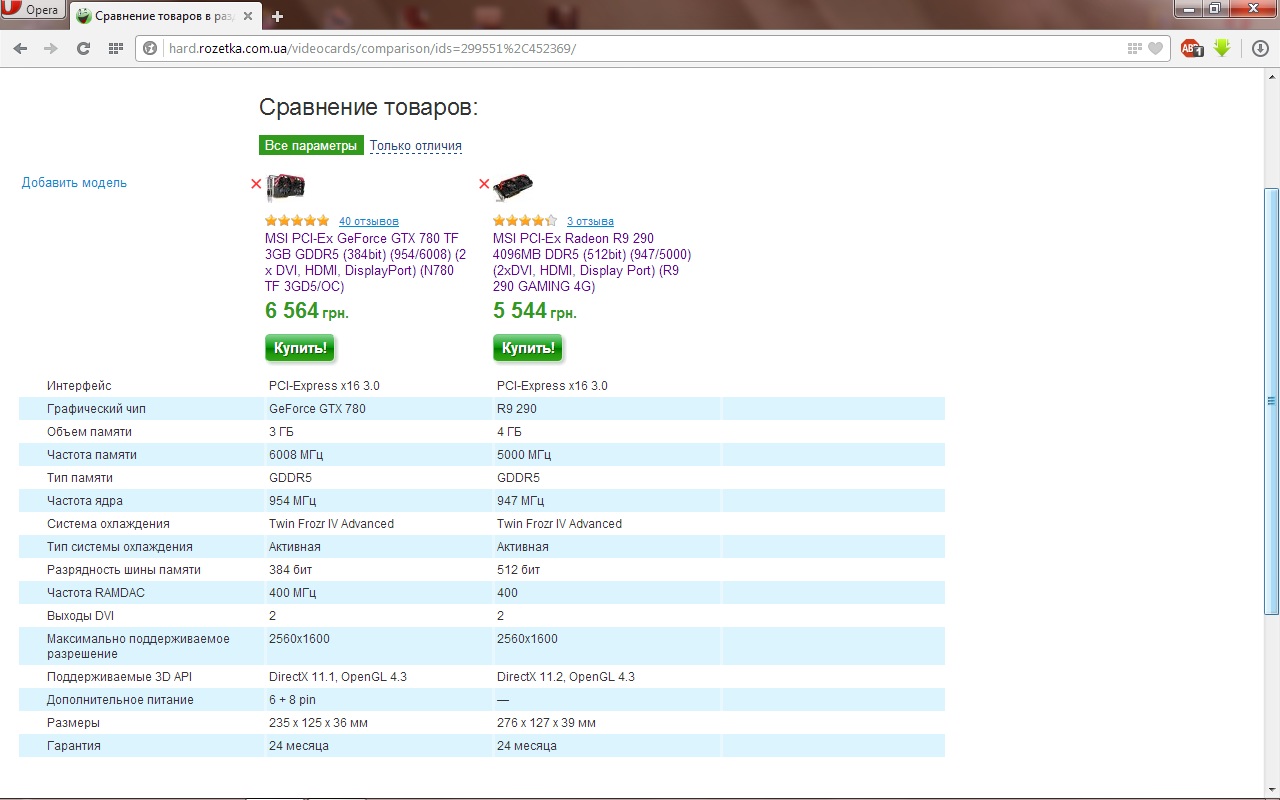
Task: Click the green download arrow extension icon
Action: click(x=1222, y=48)
